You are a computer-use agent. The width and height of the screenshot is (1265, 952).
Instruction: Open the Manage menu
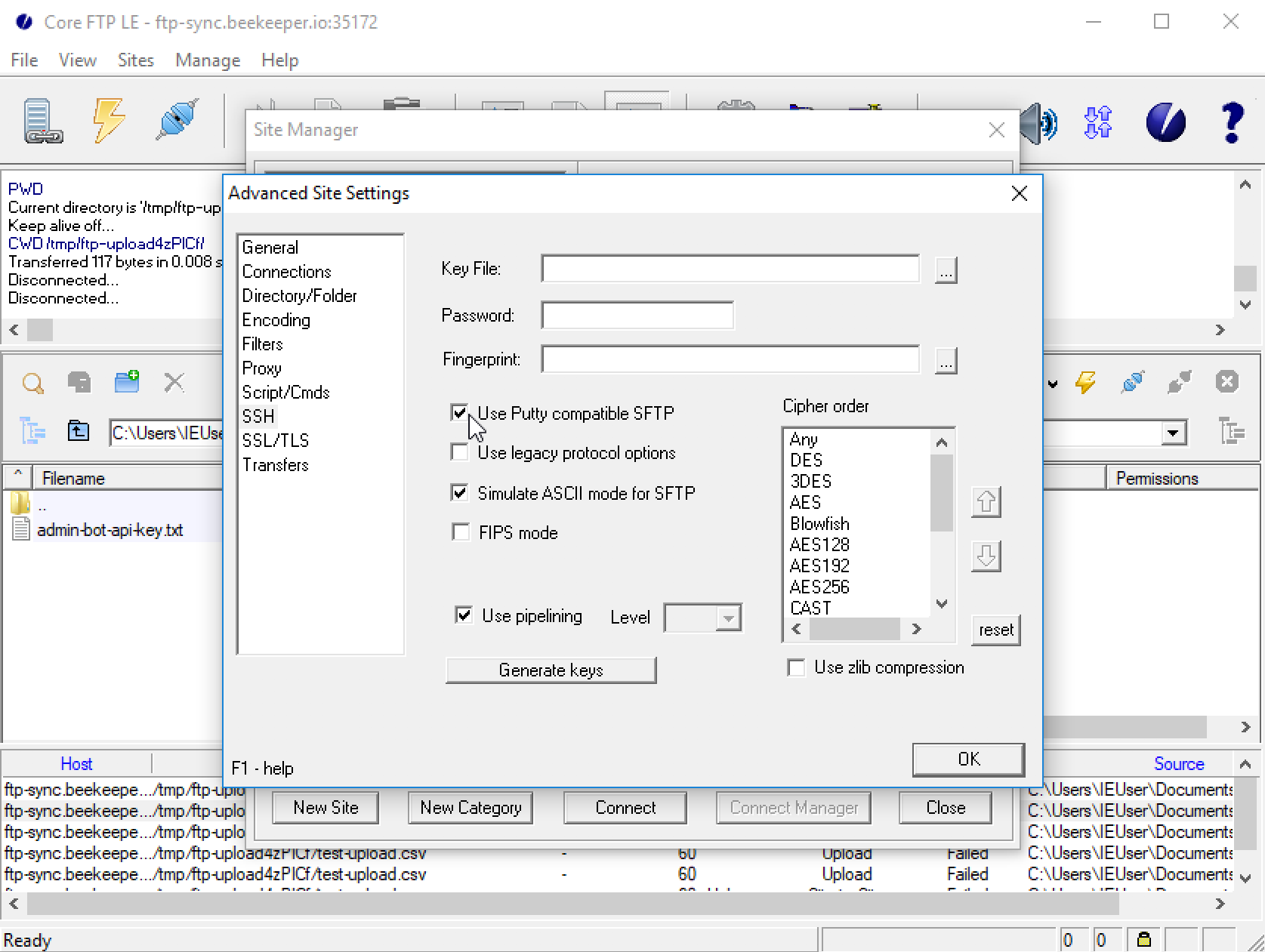pos(208,60)
